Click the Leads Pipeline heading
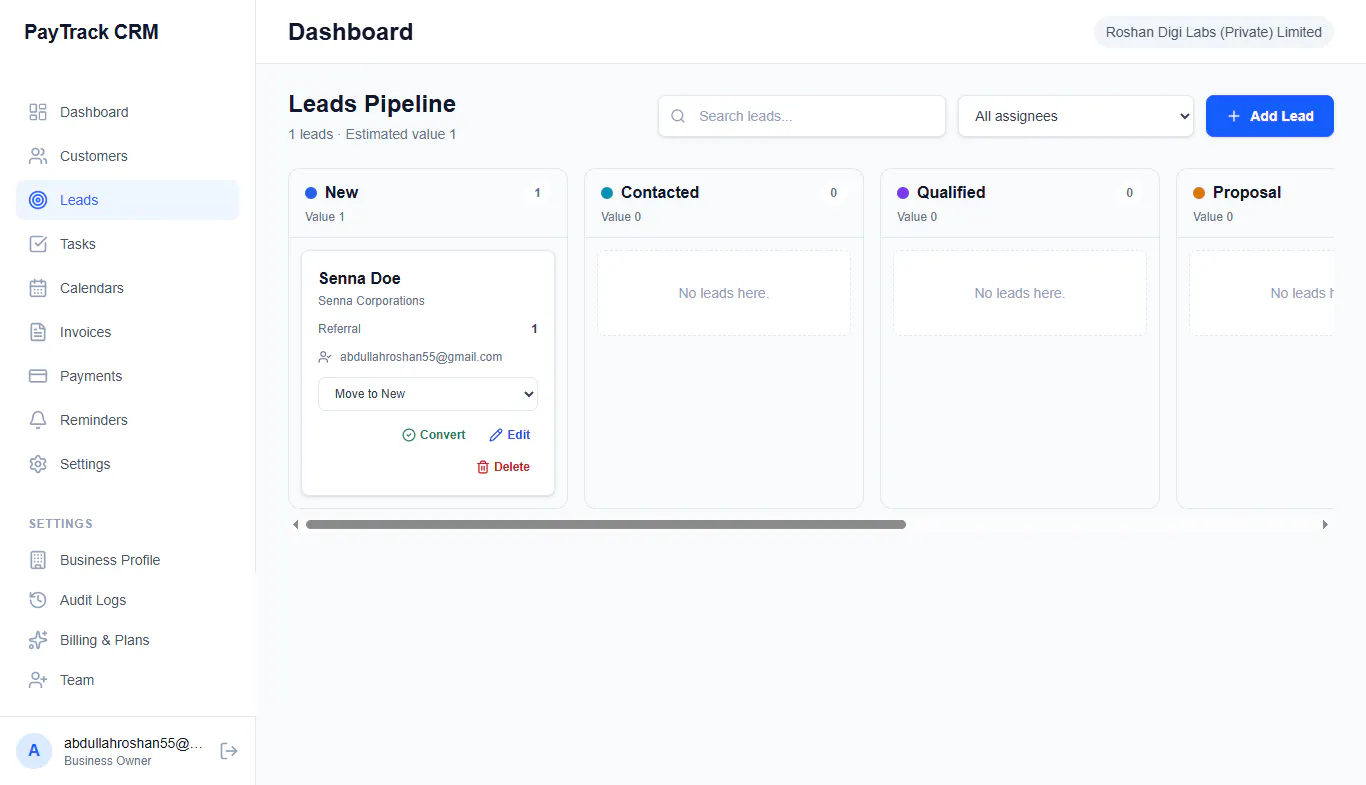 click(372, 104)
